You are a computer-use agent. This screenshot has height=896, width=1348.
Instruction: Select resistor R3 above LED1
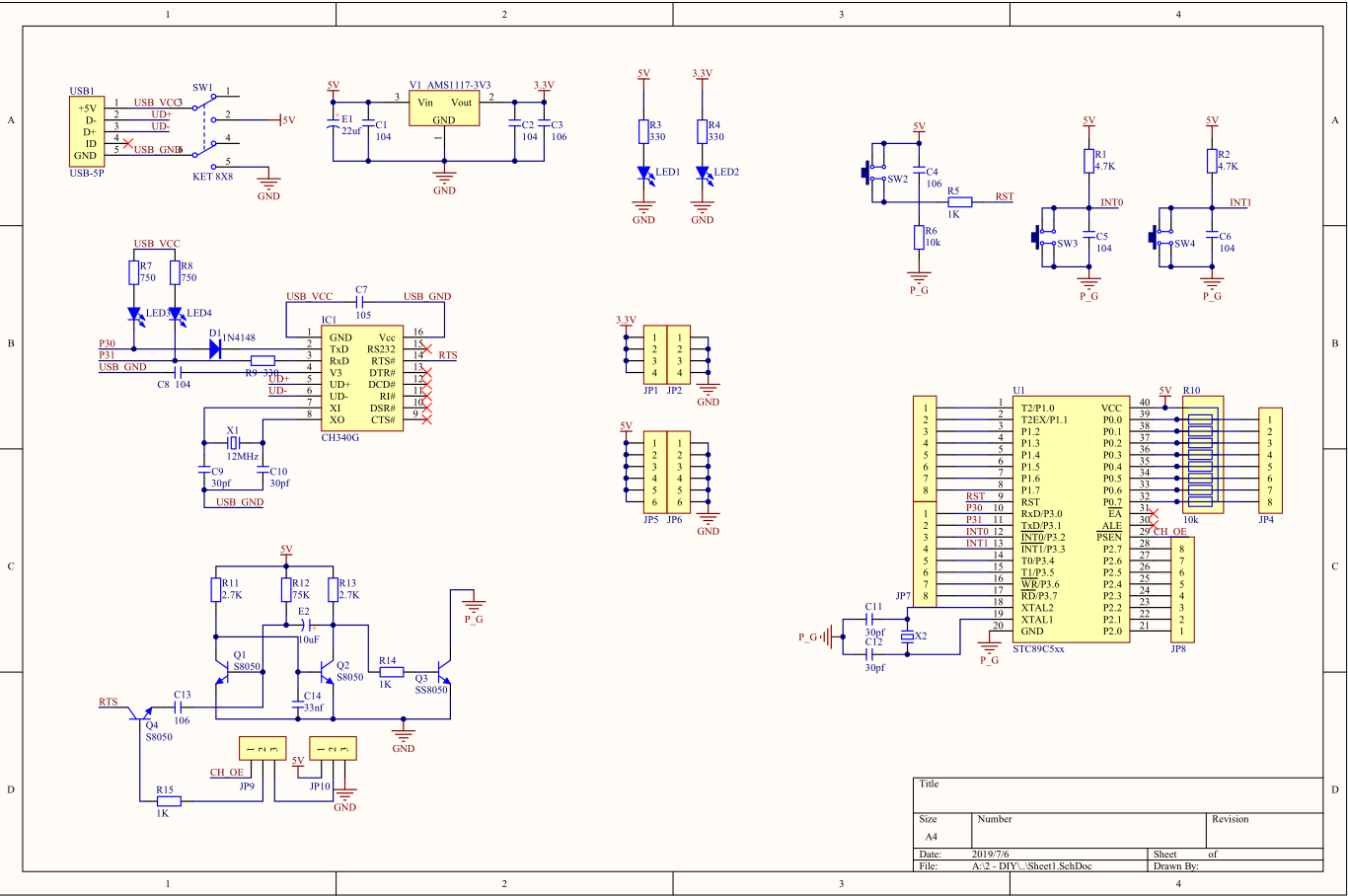[643, 131]
